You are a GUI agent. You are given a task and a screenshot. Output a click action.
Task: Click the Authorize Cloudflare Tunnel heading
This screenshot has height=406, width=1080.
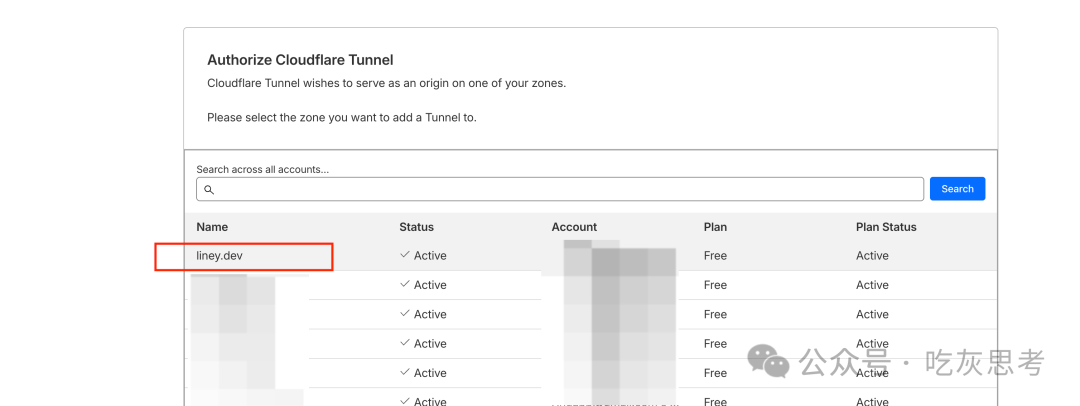click(x=300, y=60)
